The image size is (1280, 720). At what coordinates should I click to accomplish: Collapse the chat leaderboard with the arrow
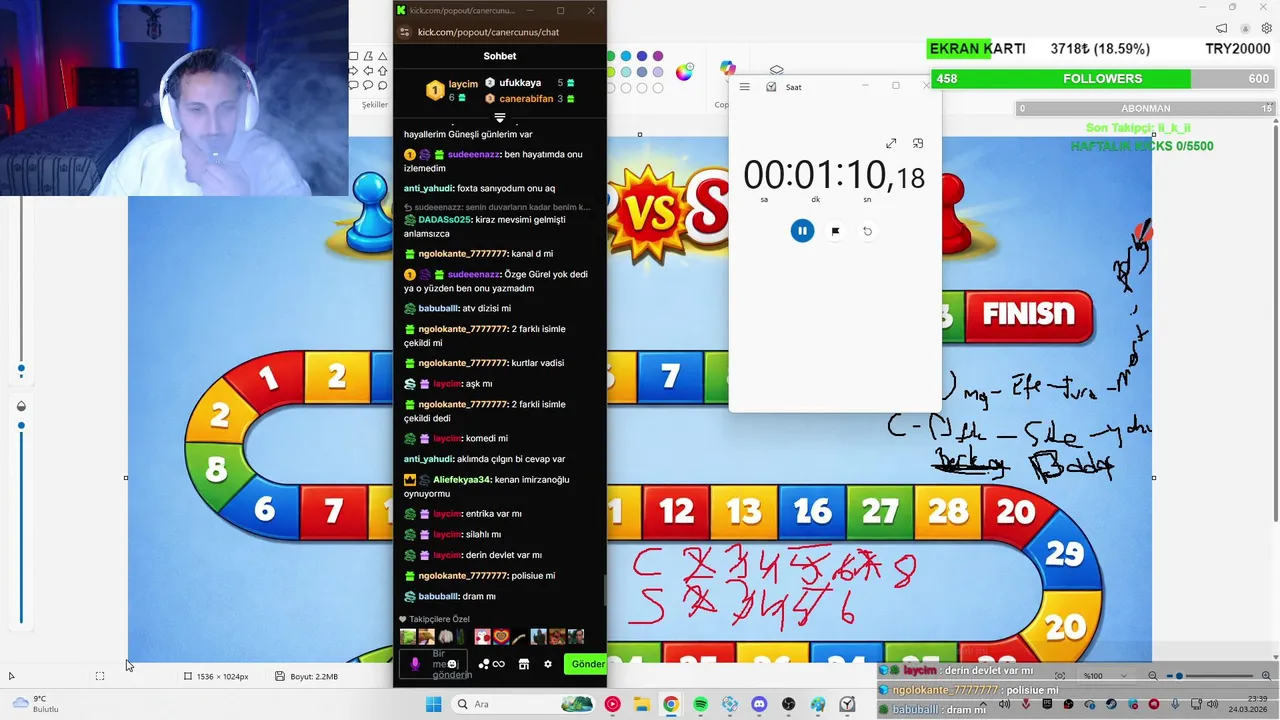tap(500, 118)
